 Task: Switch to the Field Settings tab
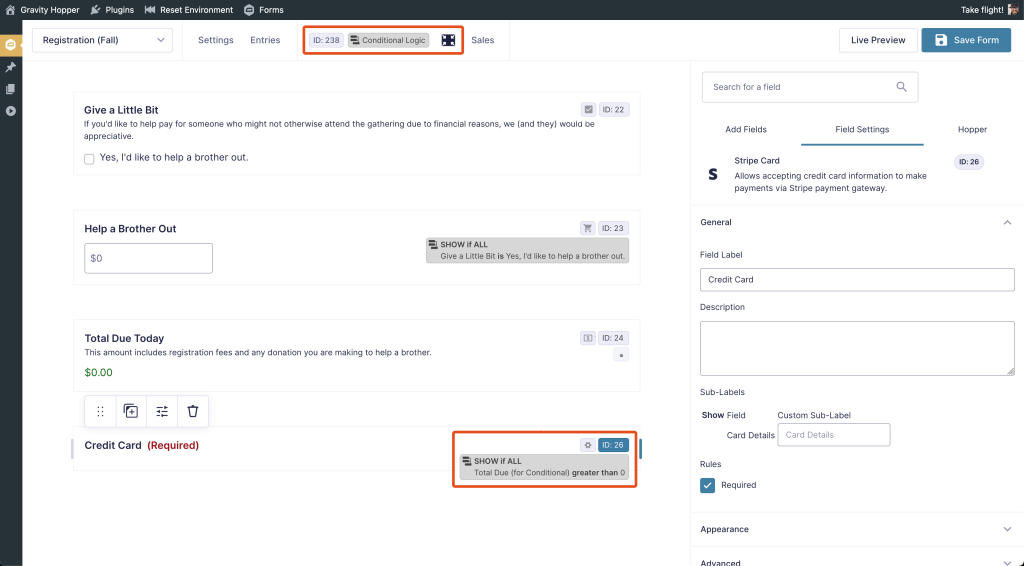862,129
